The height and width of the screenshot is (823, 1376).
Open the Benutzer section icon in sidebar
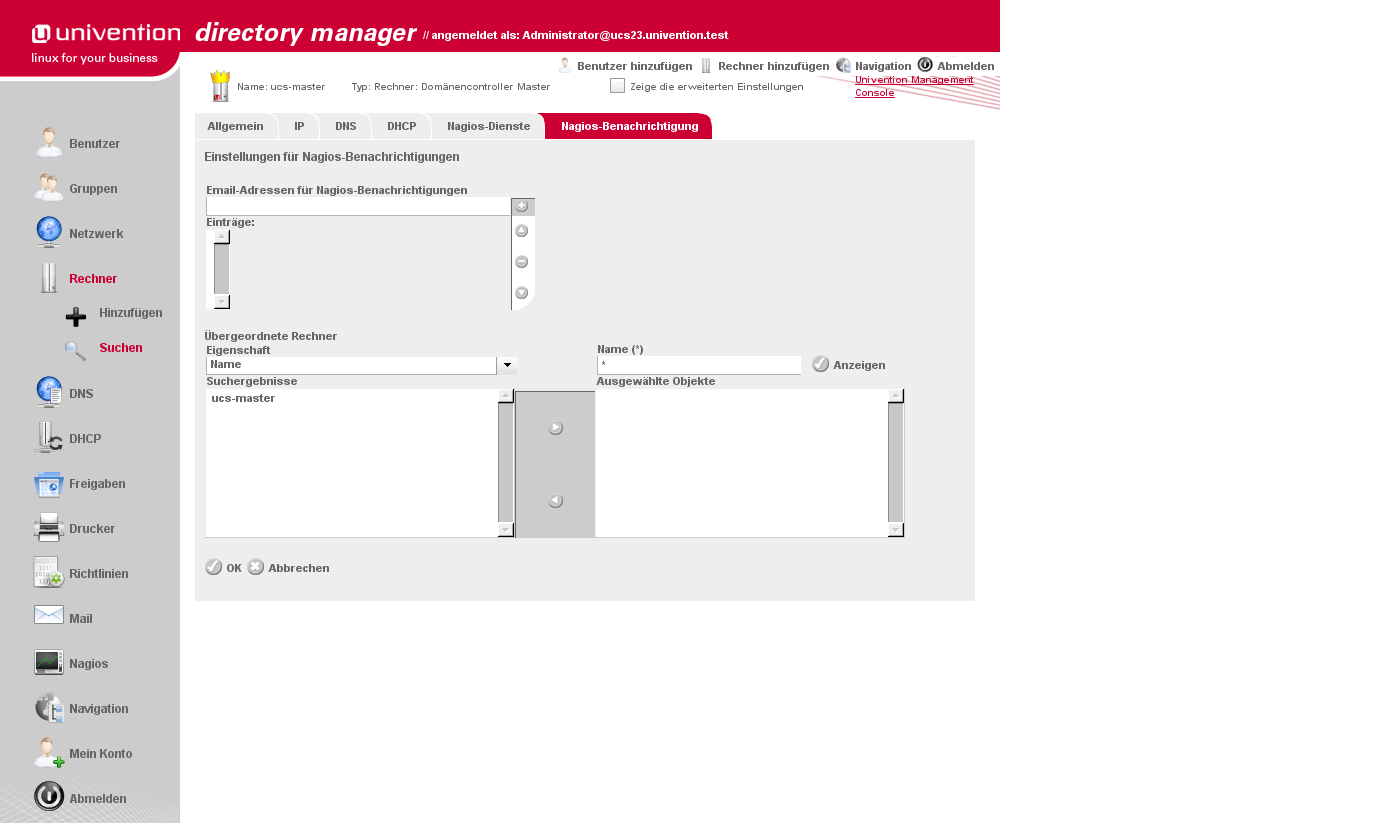[48, 143]
